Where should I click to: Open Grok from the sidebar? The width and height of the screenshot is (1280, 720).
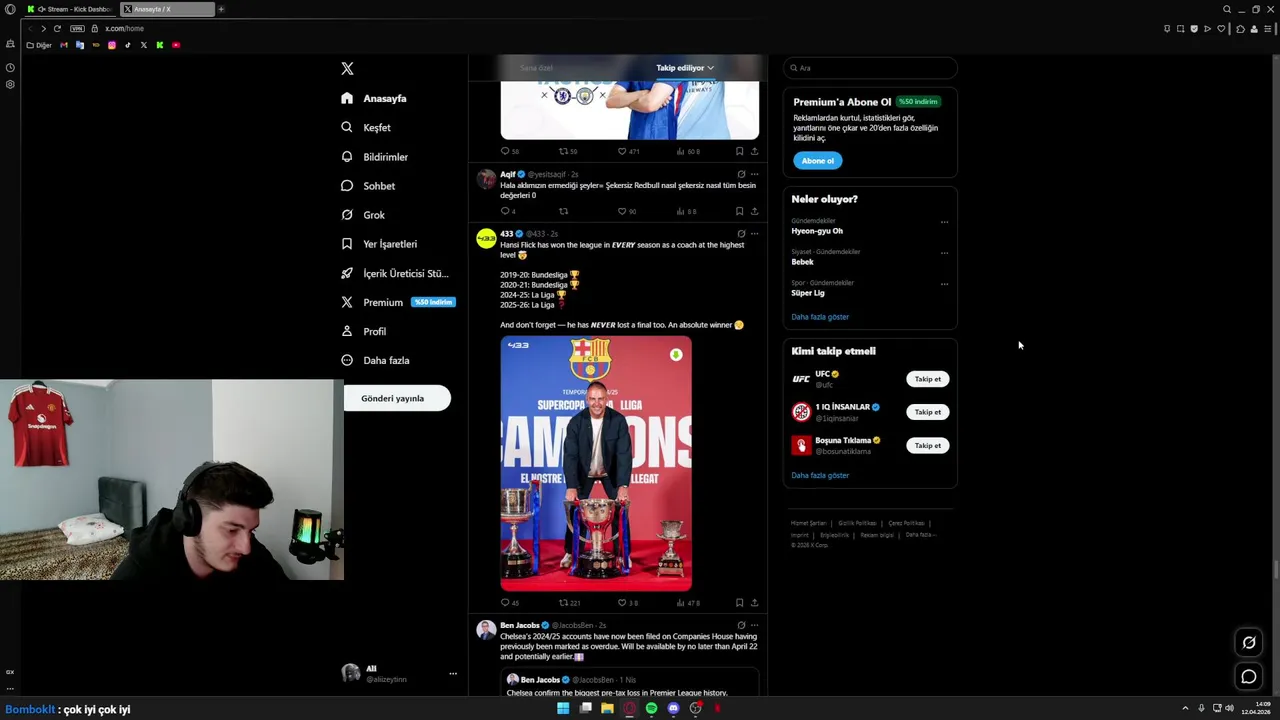pyautogui.click(x=363, y=215)
